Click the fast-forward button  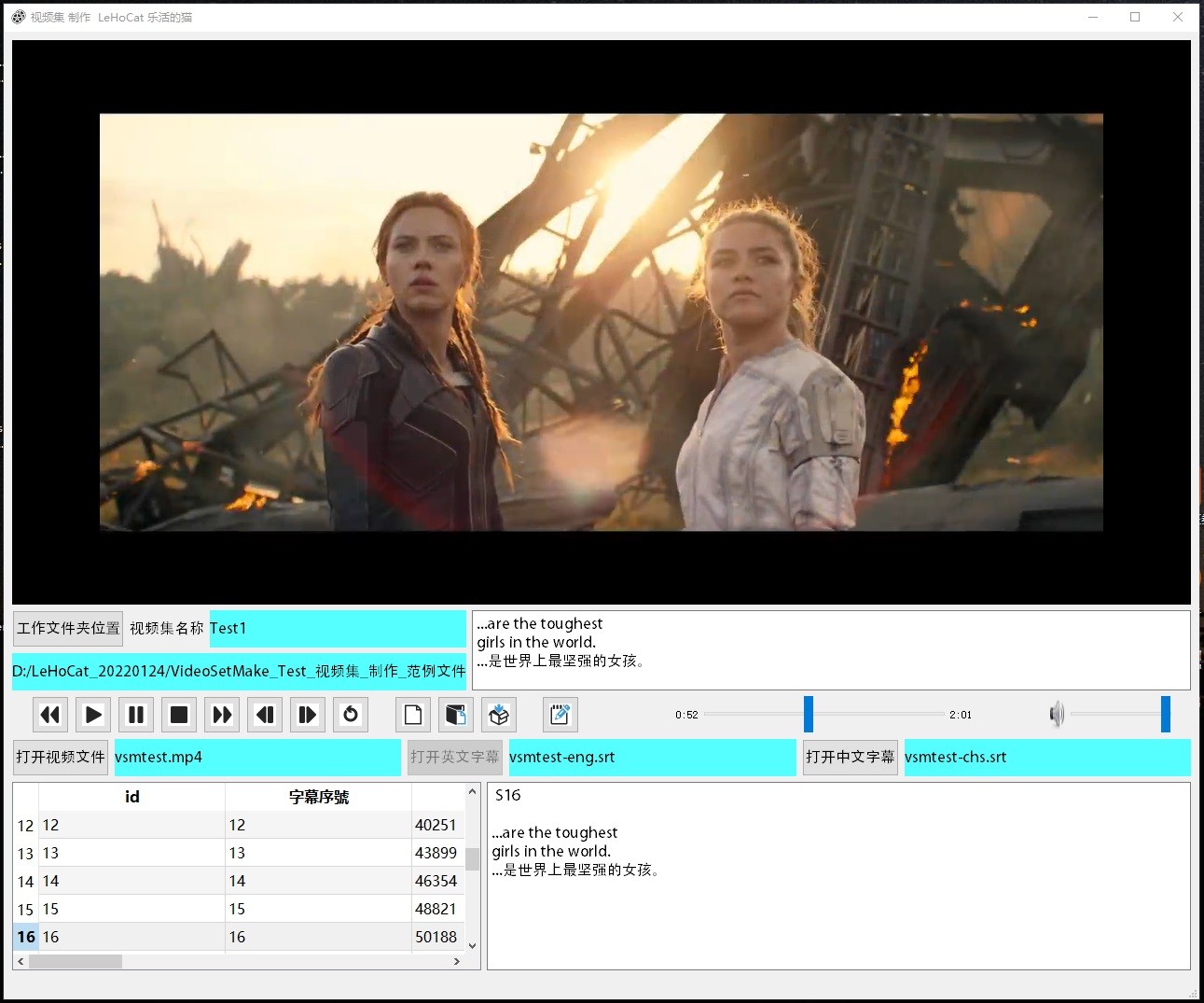222,715
